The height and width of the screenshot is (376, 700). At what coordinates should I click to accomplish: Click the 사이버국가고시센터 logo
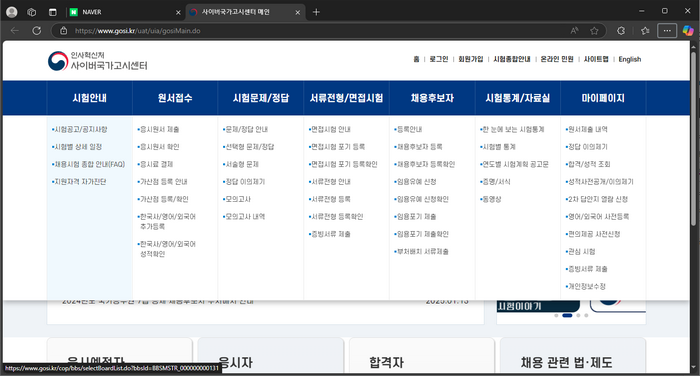pyautogui.click(x=98, y=61)
